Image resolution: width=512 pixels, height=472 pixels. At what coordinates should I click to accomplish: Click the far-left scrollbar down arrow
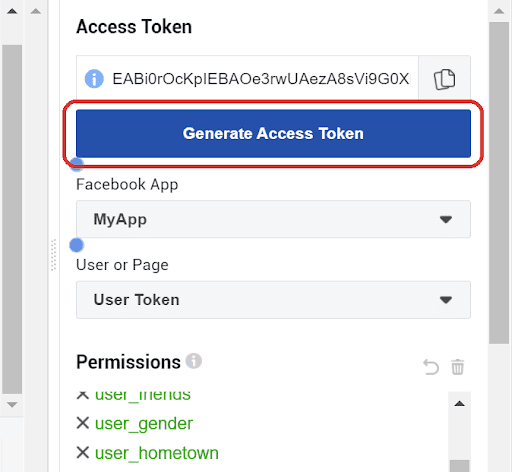(x=12, y=405)
